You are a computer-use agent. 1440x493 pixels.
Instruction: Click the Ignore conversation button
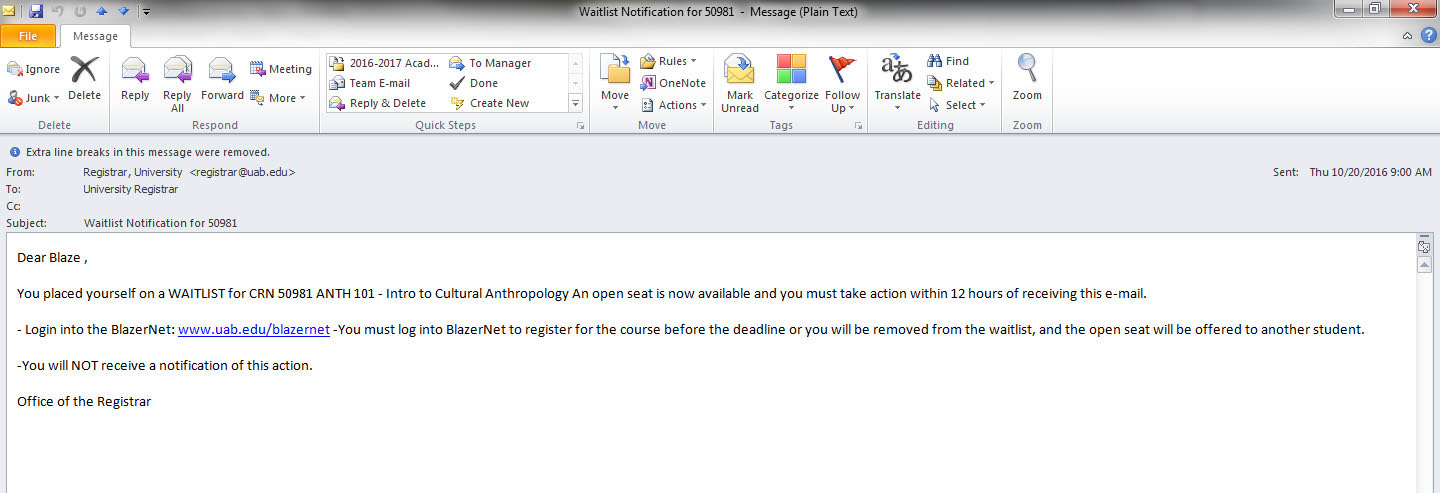pyautogui.click(x=34, y=69)
